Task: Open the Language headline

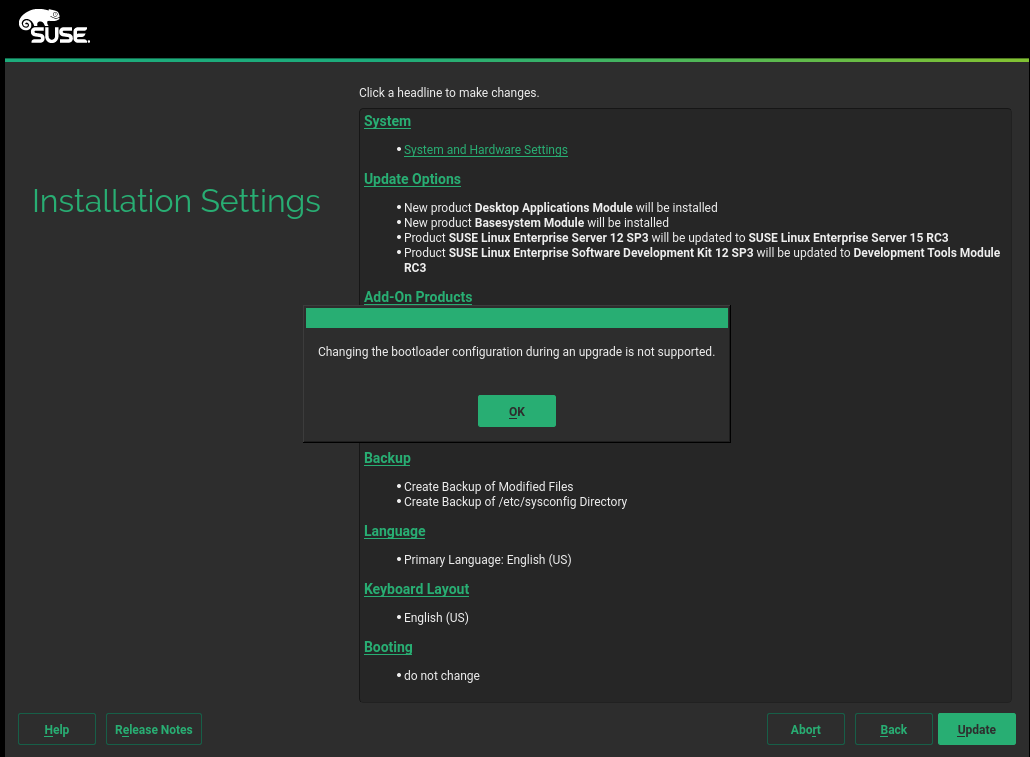Action: 394,531
